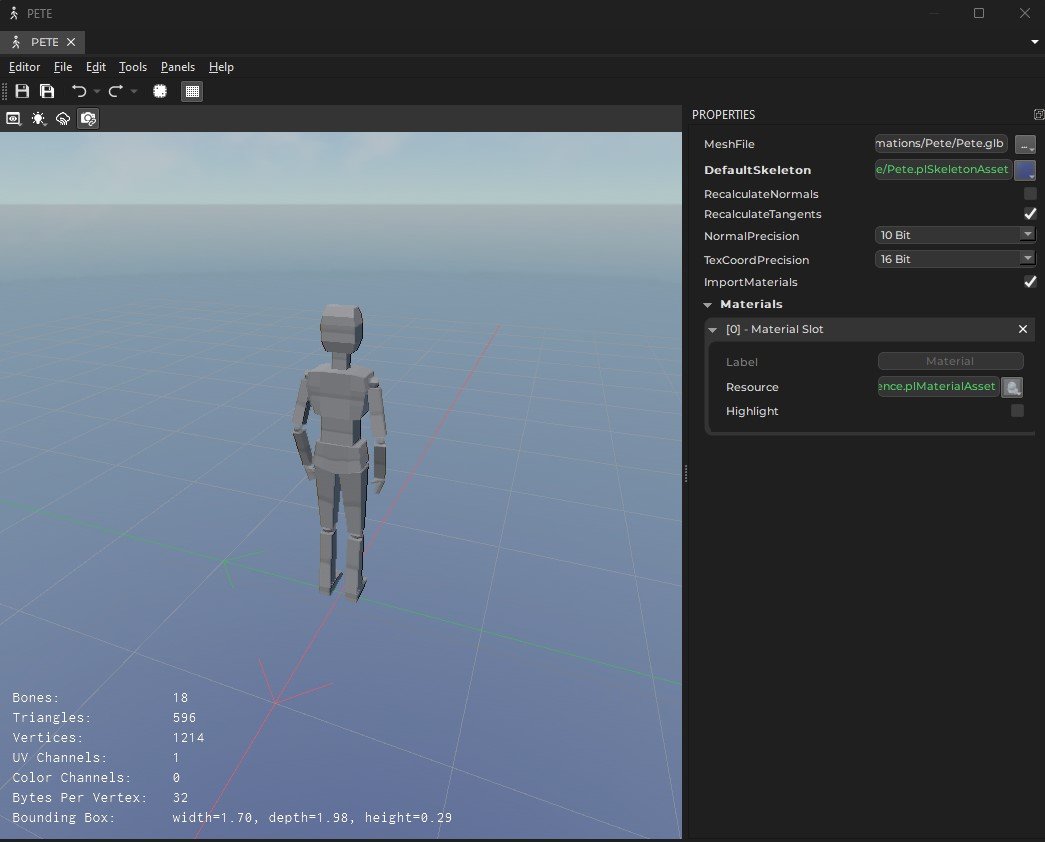
Task: Select the render mode eye icon
Action: 13,118
